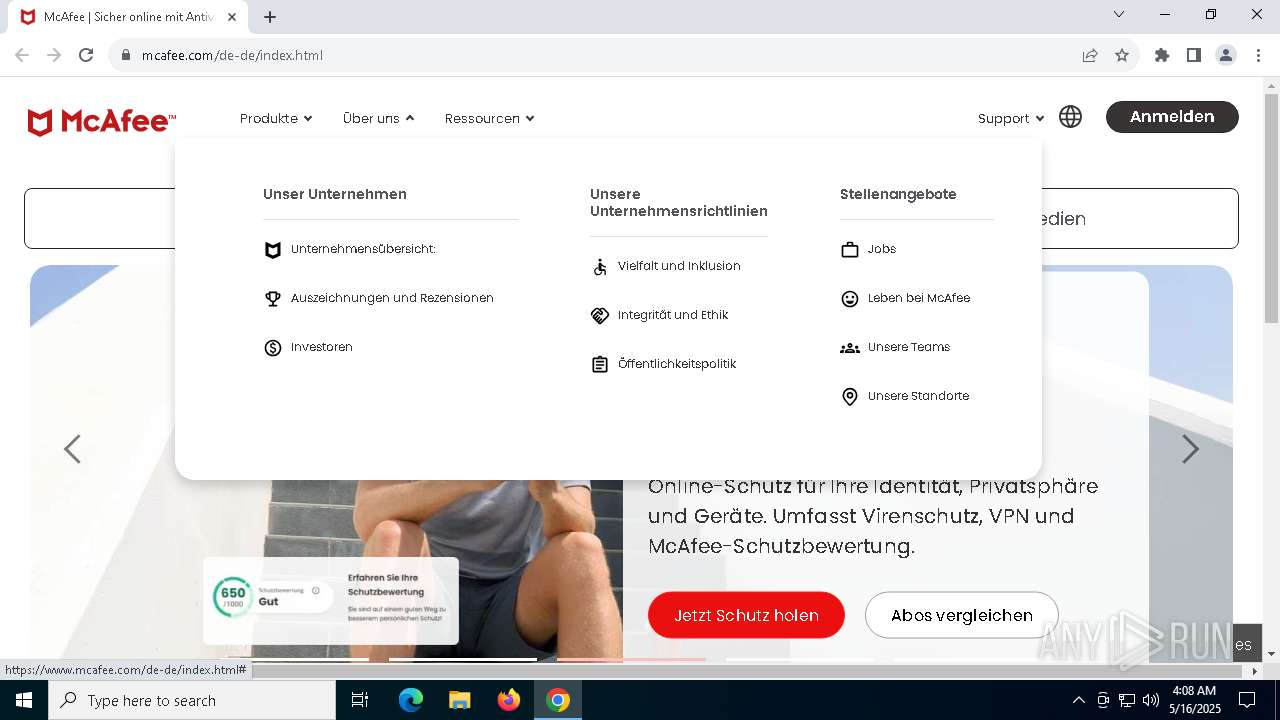Open Unsere Standorte page
Screen dimensions: 1280x720
pyautogui.click(x=918, y=396)
